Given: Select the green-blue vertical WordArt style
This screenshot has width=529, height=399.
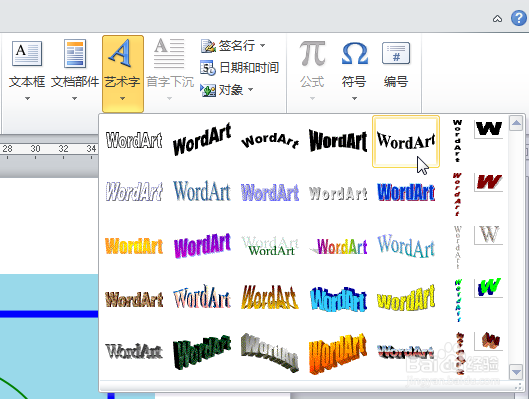Looking at the screenshot, I should (x=458, y=301).
